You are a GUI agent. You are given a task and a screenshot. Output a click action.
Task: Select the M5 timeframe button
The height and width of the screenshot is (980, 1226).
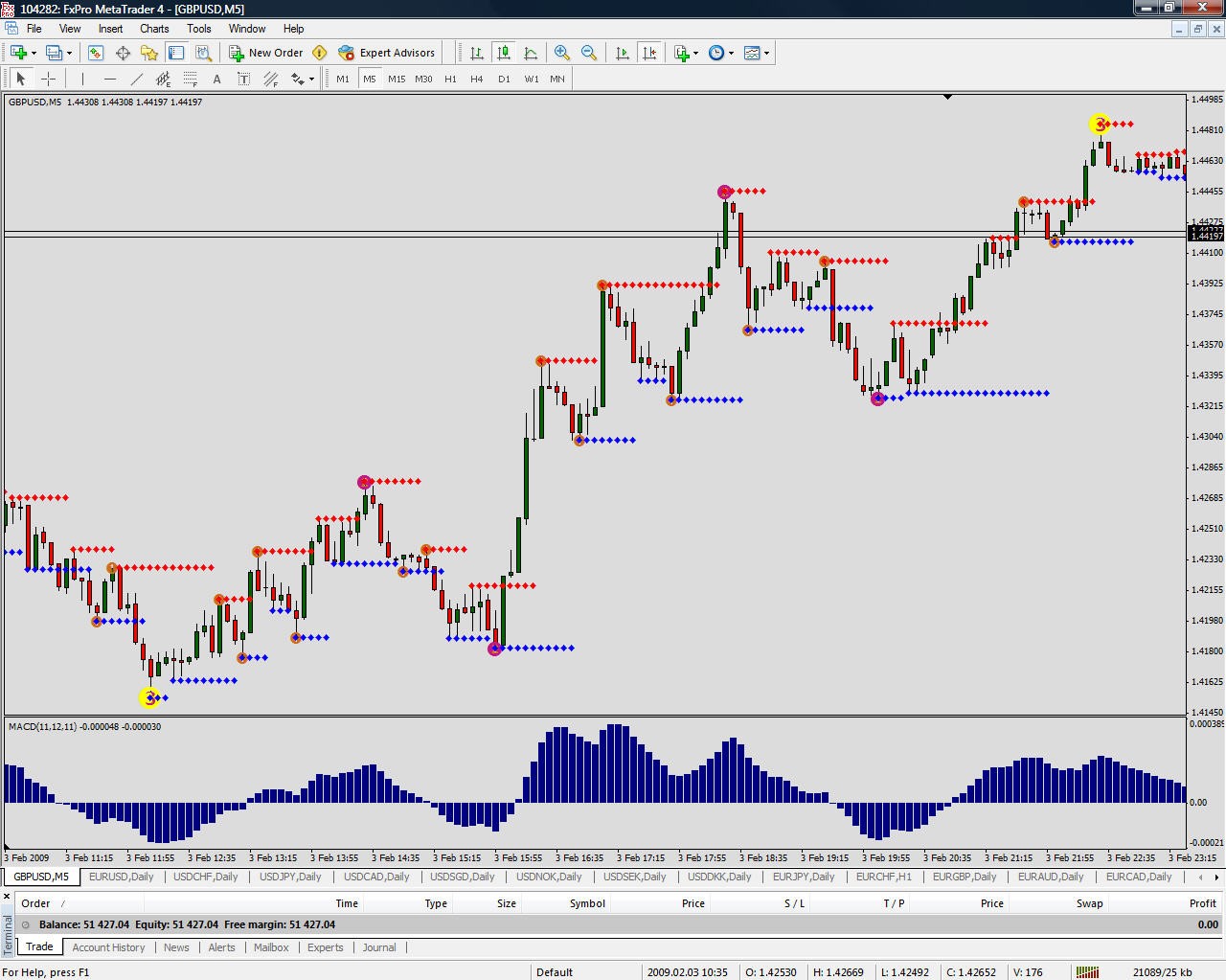(x=370, y=79)
